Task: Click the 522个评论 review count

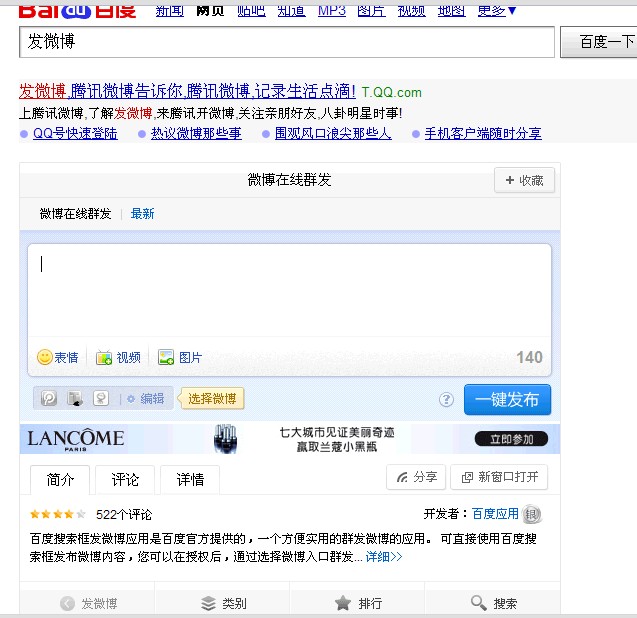Action: click(x=124, y=515)
